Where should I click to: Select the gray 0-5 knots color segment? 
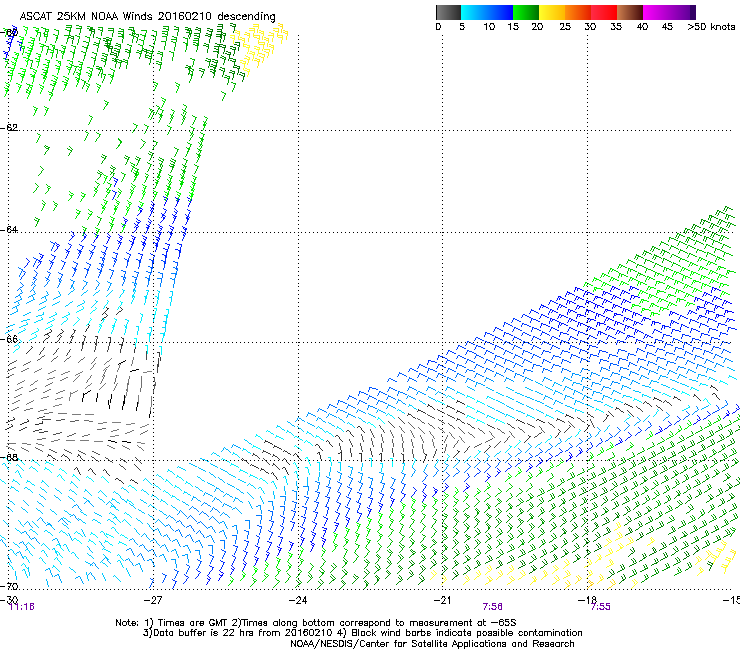click(448, 12)
